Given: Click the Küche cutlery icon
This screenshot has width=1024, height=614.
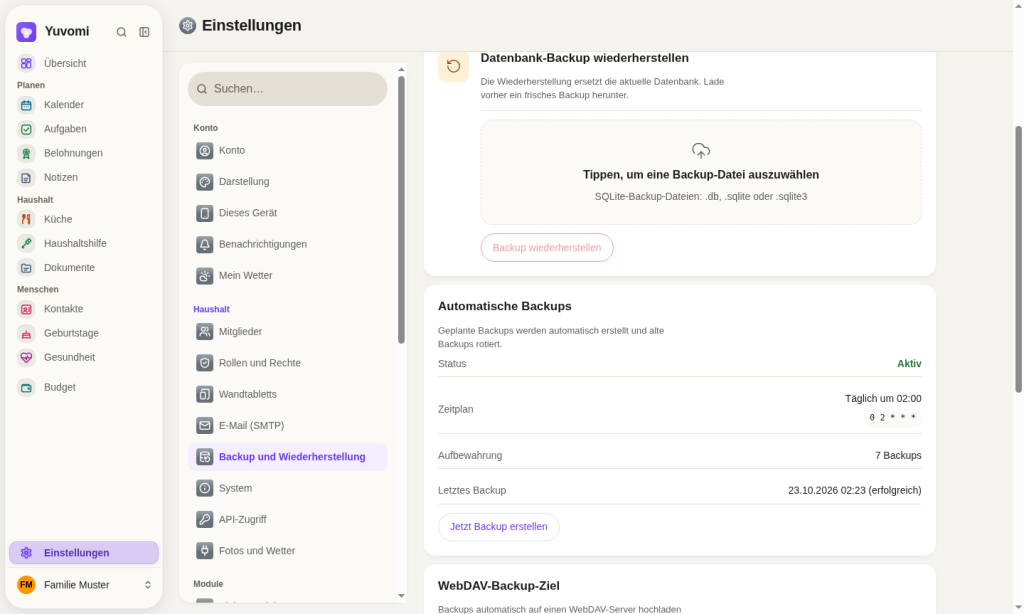Looking at the screenshot, I should pos(26,219).
